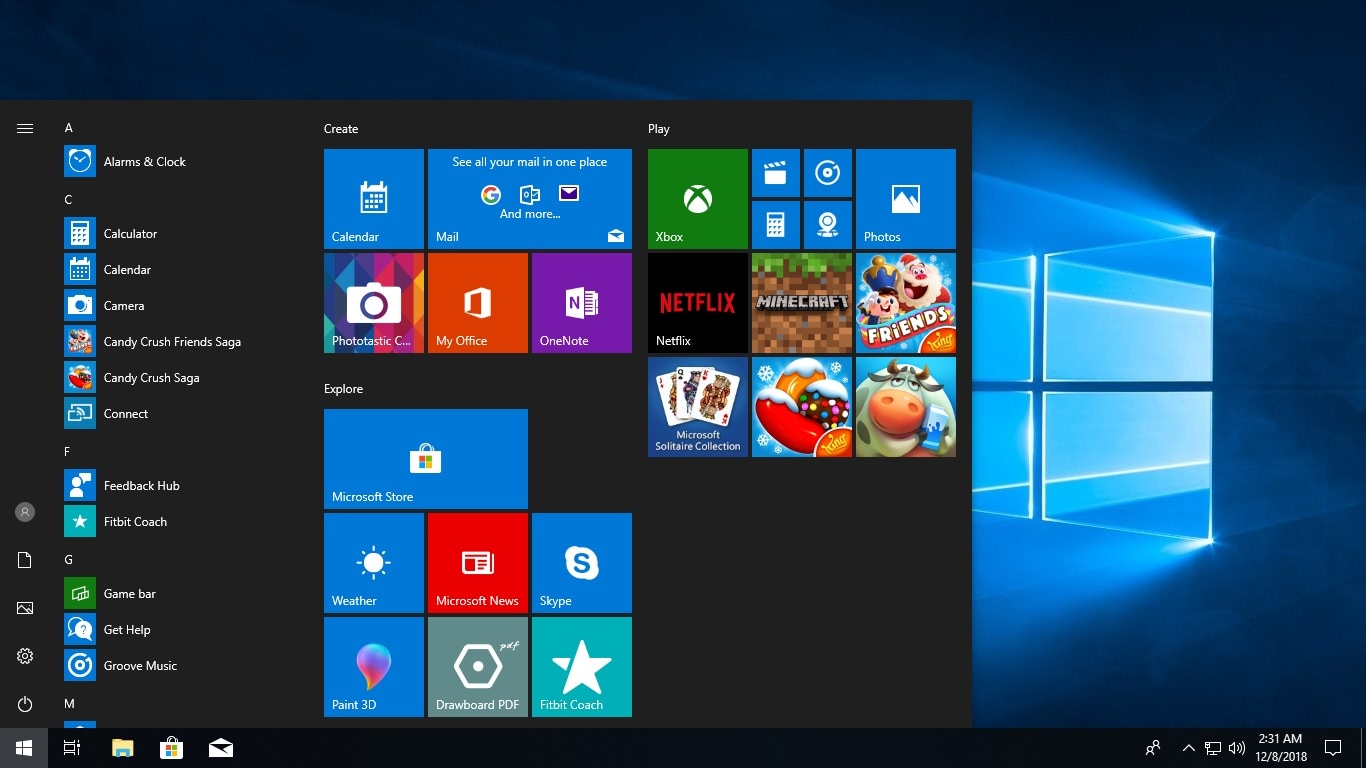Launch the Xbox tile
Image resolution: width=1366 pixels, height=768 pixels.
click(x=698, y=199)
